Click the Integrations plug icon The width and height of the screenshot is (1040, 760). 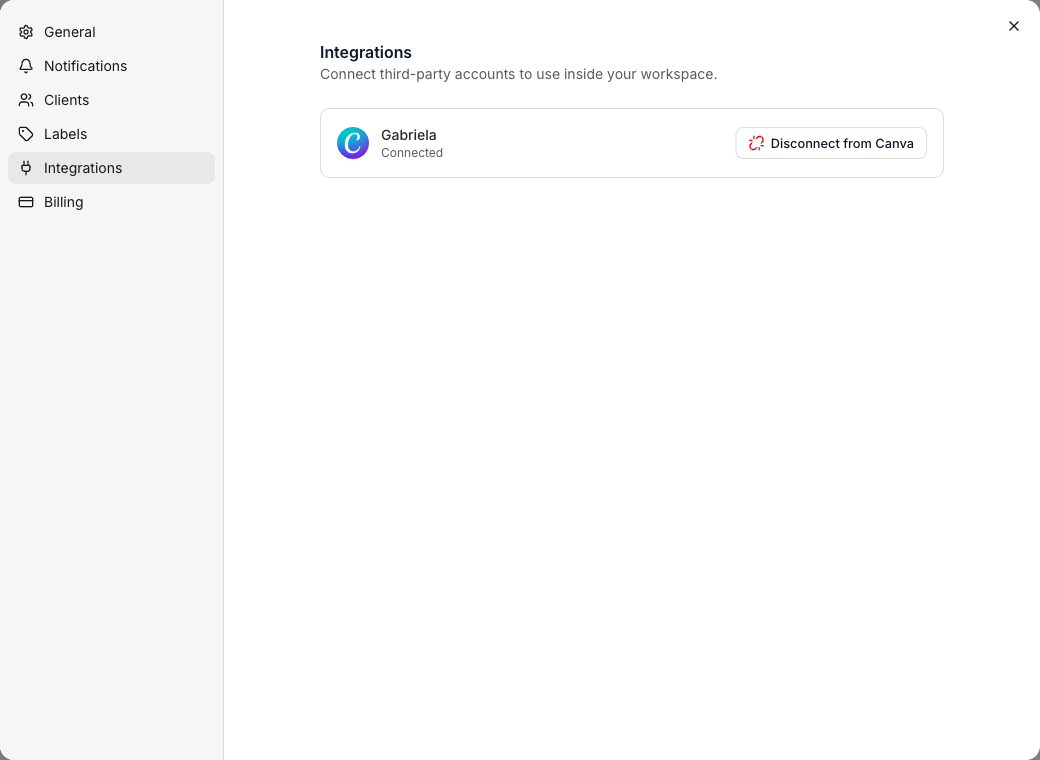point(26,168)
